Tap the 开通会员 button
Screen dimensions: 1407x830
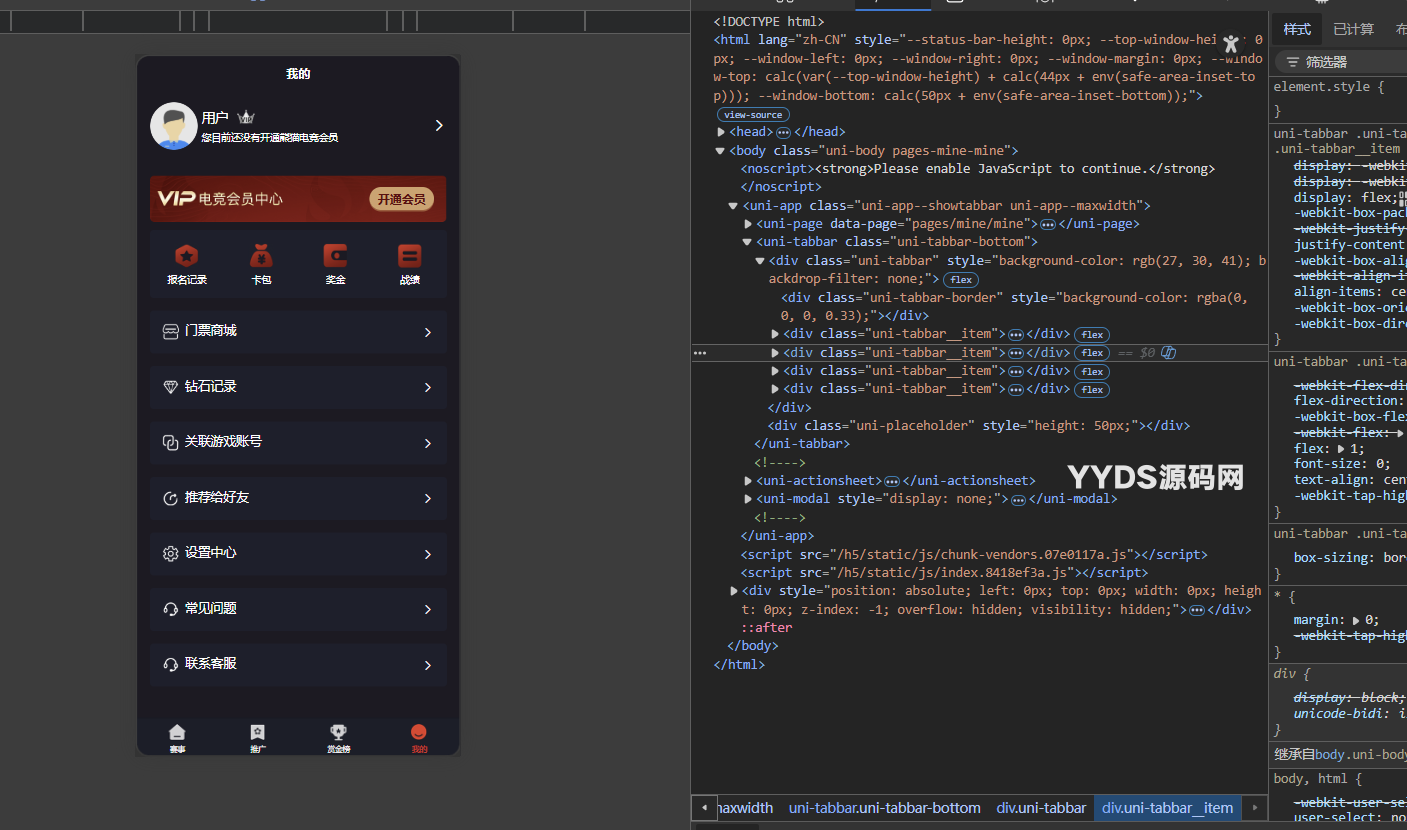tap(401, 199)
